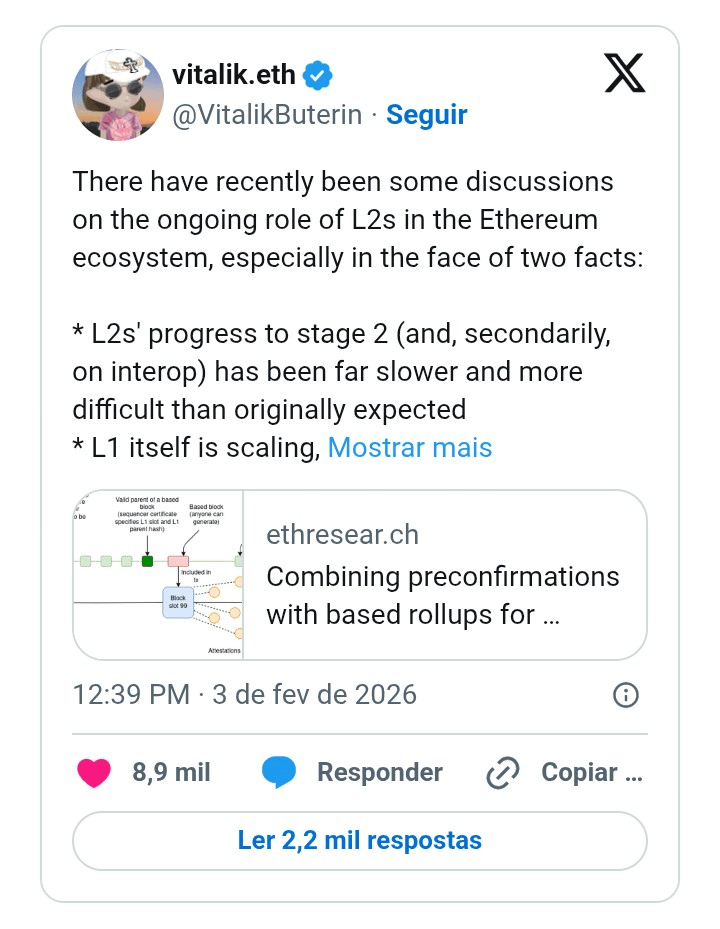
Task: Expand the tweet with Mostrar mais
Action: pyautogui.click(x=409, y=447)
